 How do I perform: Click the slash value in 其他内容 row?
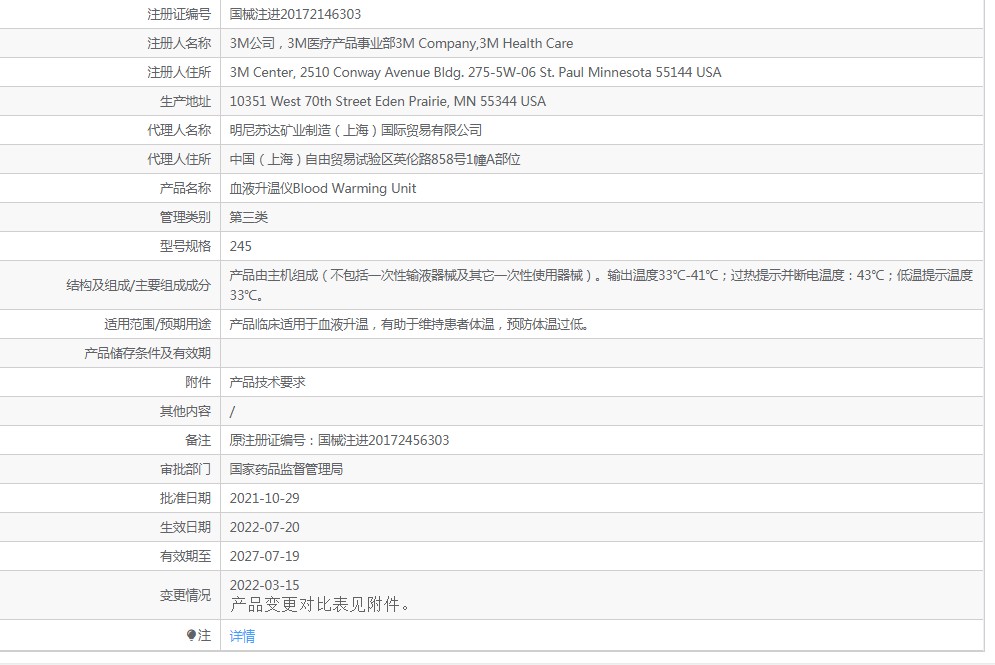(232, 411)
